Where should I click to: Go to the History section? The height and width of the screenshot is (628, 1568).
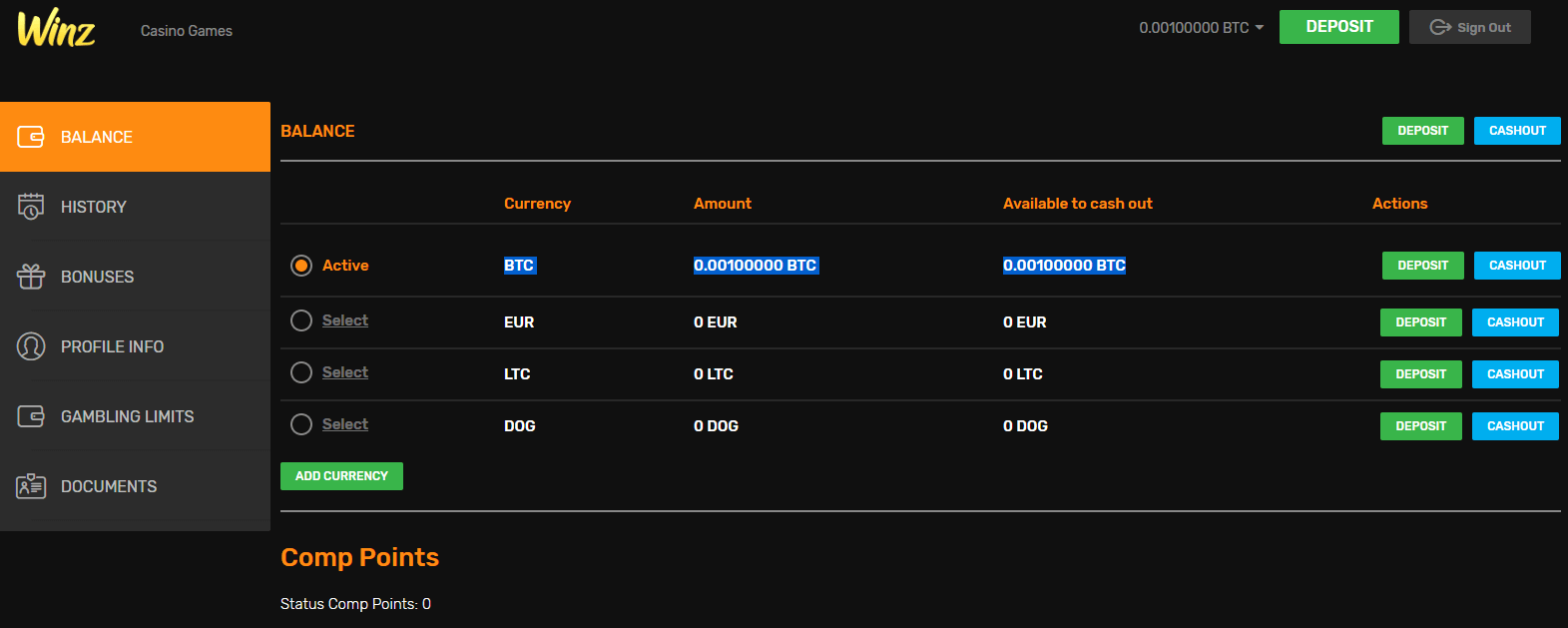click(x=135, y=207)
